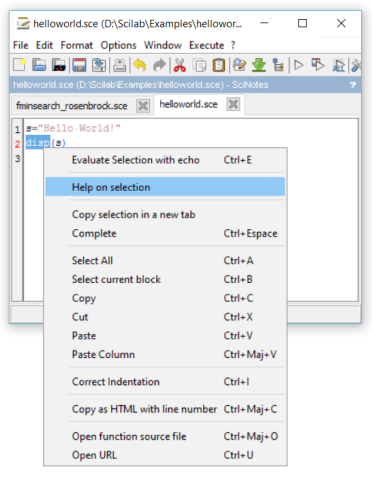The width and height of the screenshot is (372, 480).
Task: Open the Execute menu
Action: 207,45
